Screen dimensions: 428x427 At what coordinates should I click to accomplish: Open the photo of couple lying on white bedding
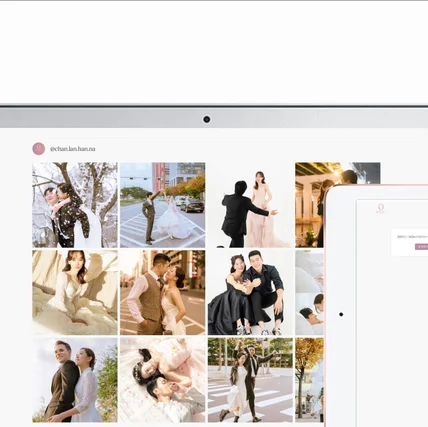click(x=309, y=293)
